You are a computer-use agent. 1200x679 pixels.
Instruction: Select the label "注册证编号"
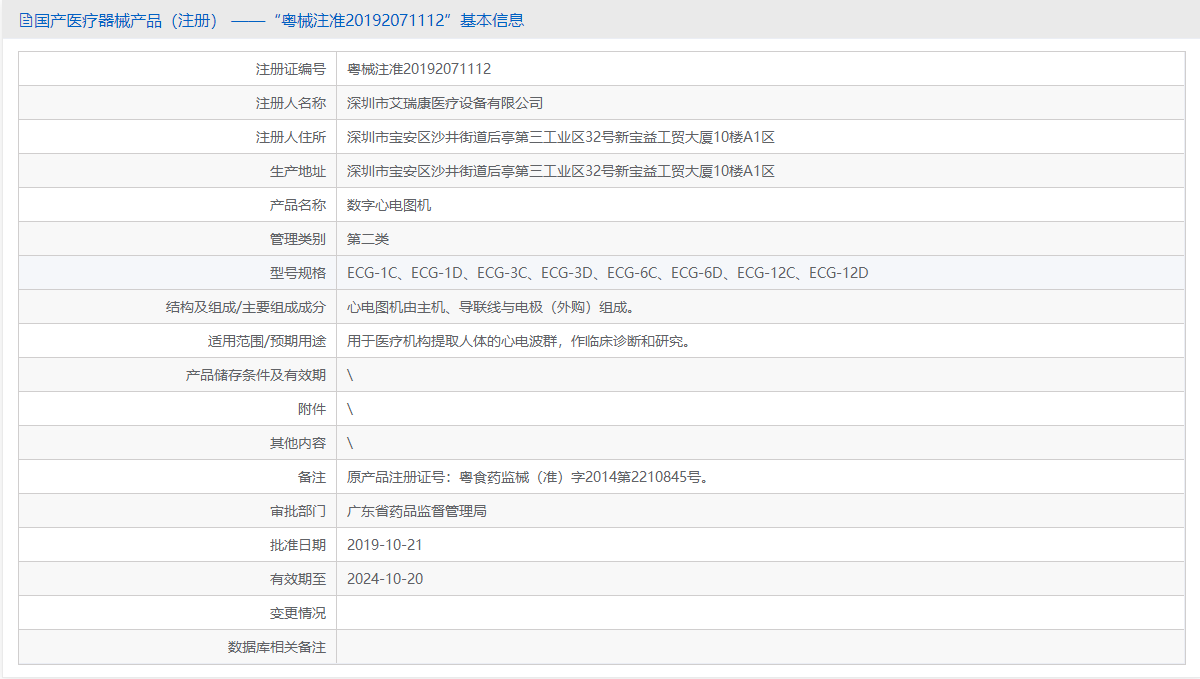pos(291,69)
